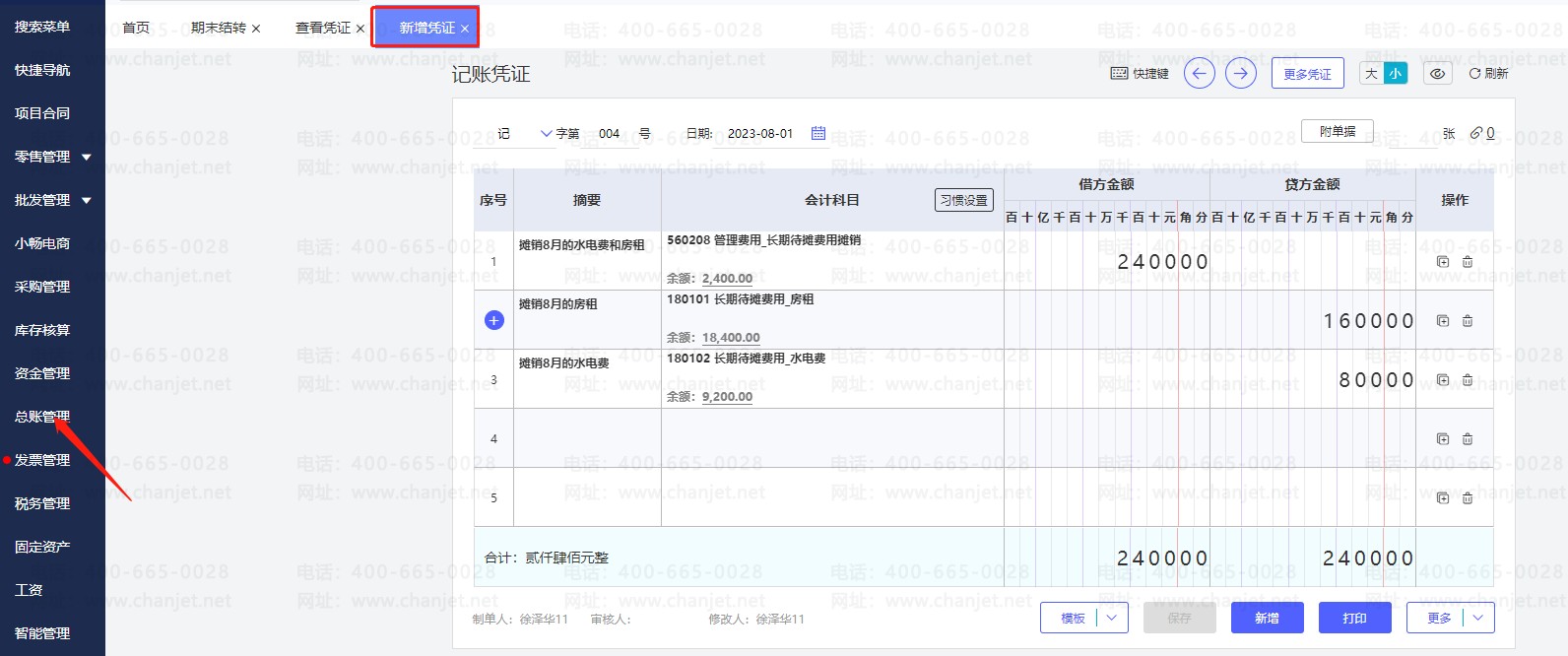Open the 快捷键 keyboard shortcuts icon
The width and height of the screenshot is (1568, 656).
pyautogui.click(x=1119, y=74)
